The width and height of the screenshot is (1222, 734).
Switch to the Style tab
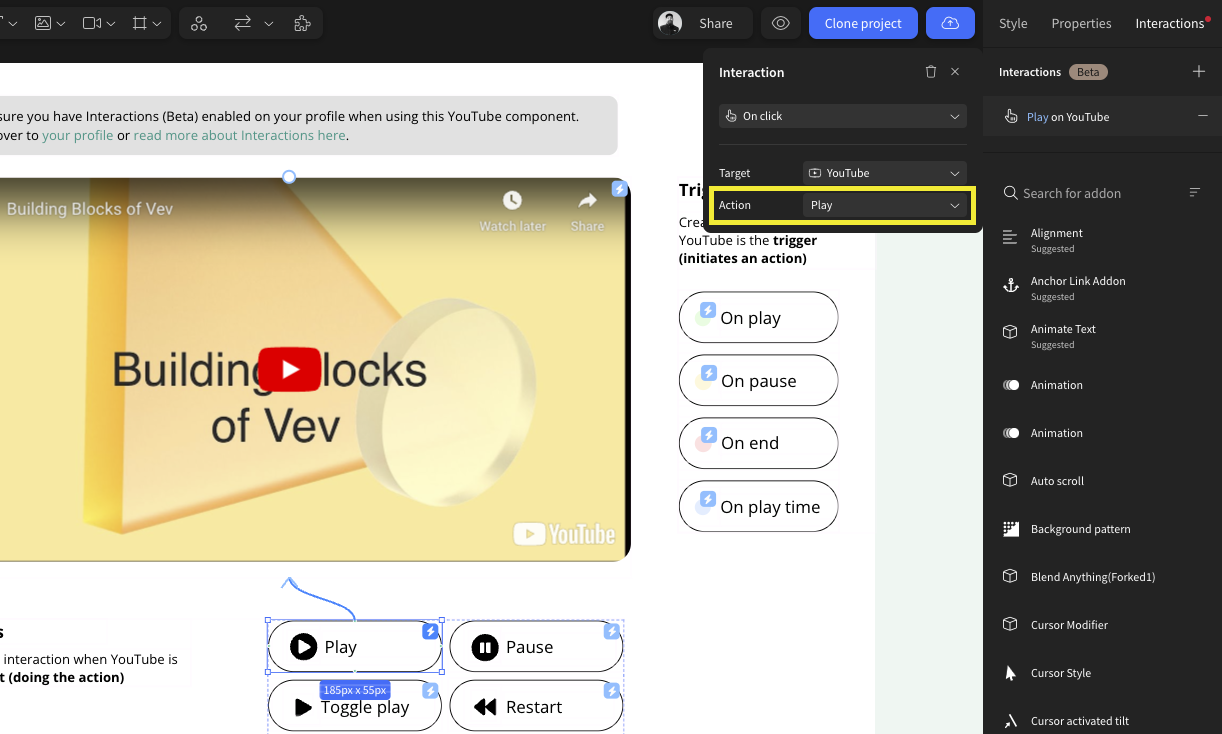tap(1013, 23)
